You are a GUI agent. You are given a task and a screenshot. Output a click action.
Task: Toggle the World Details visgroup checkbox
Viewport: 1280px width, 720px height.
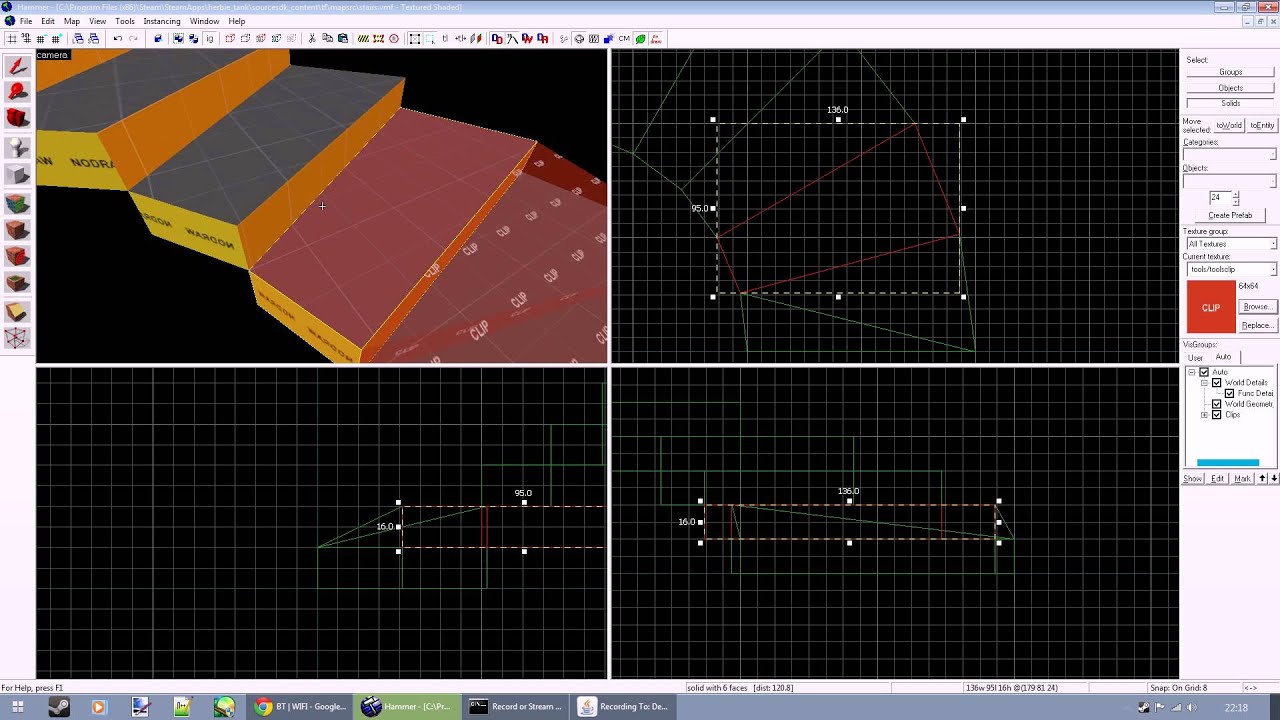coord(1217,383)
